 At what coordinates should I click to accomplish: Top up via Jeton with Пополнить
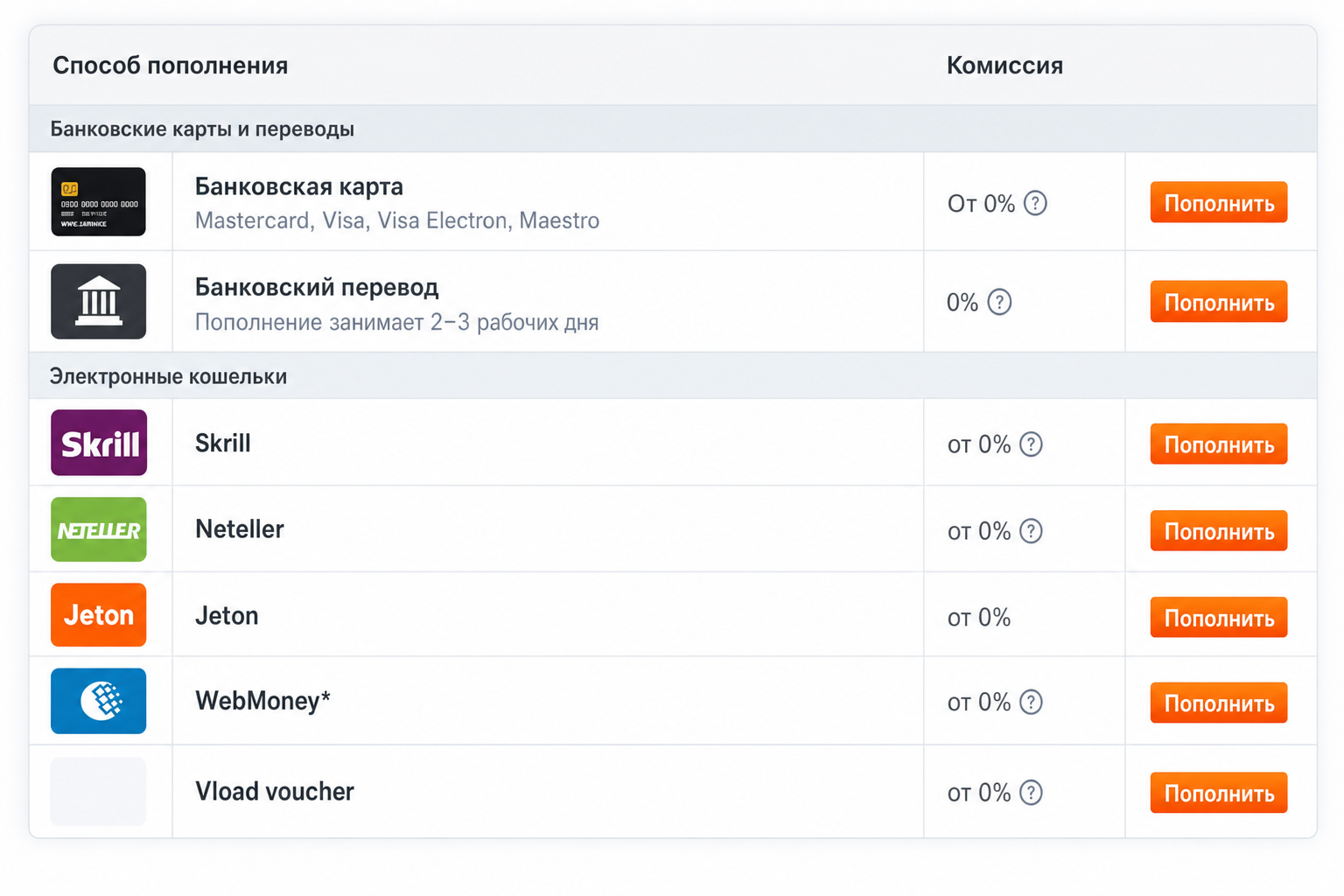click(1219, 617)
